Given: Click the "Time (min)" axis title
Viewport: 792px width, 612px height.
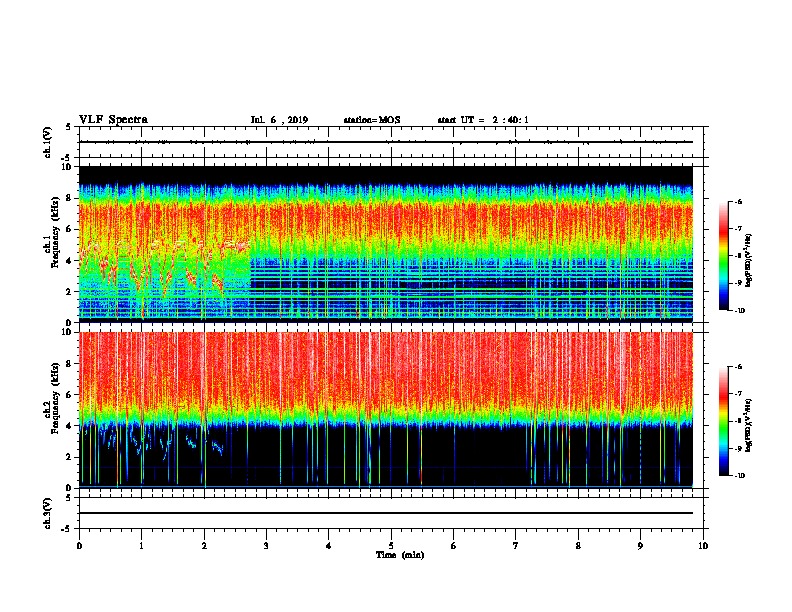Looking at the screenshot, I should [x=400, y=555].
